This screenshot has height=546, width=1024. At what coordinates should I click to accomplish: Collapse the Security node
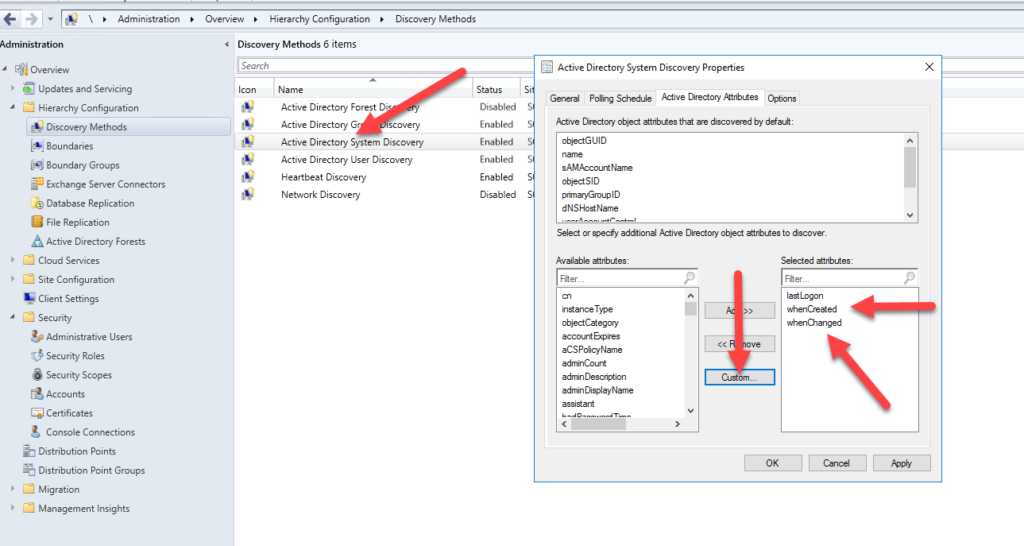[x=12, y=317]
